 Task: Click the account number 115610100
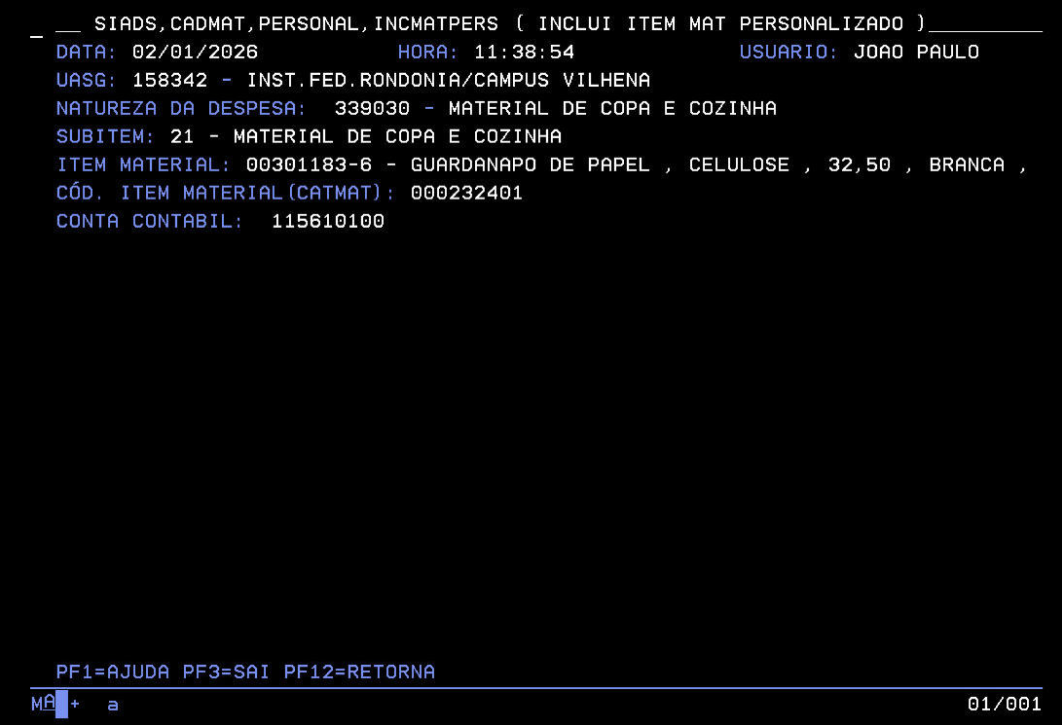(x=328, y=221)
